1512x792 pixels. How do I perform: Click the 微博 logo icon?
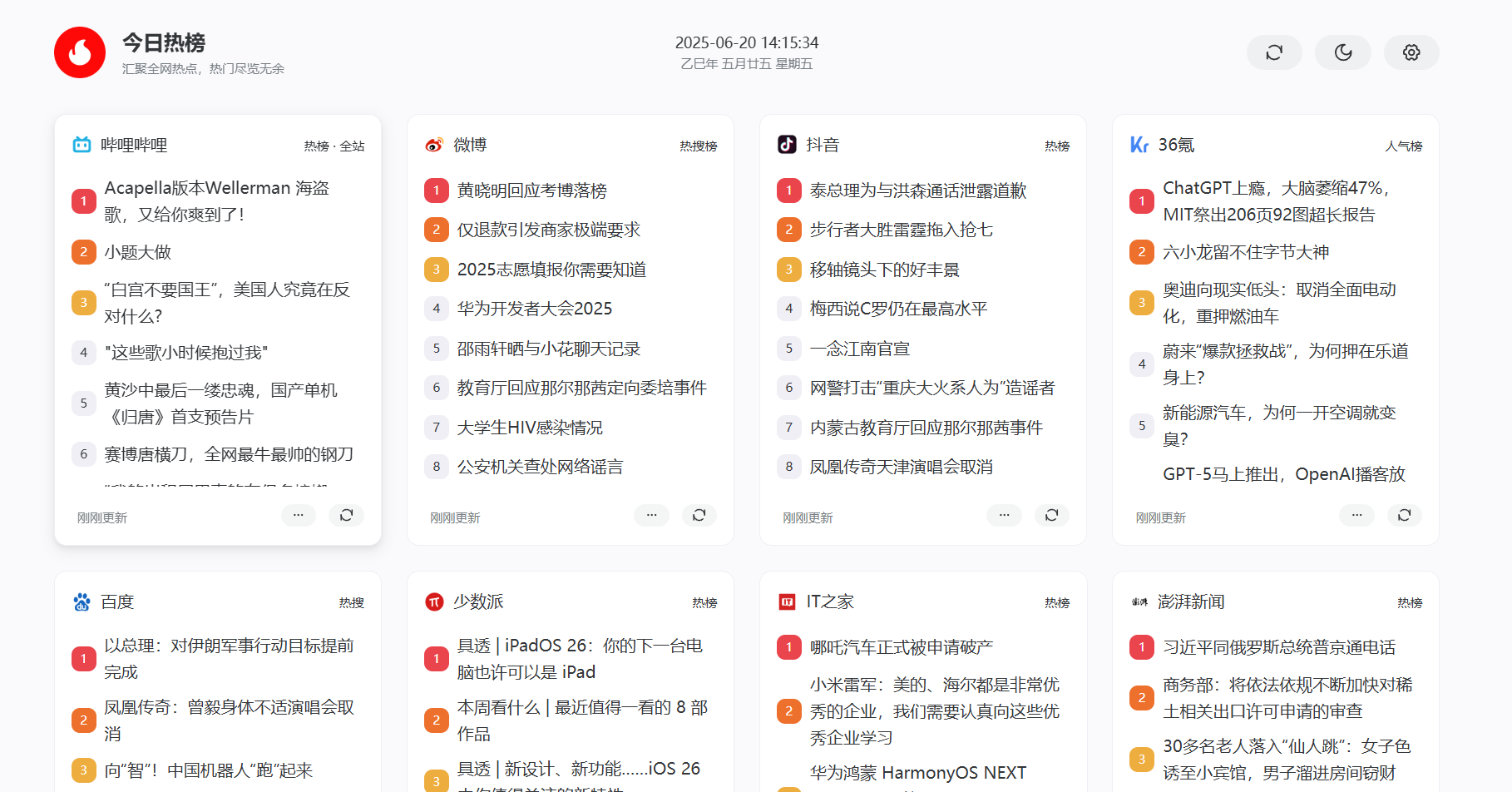434,145
